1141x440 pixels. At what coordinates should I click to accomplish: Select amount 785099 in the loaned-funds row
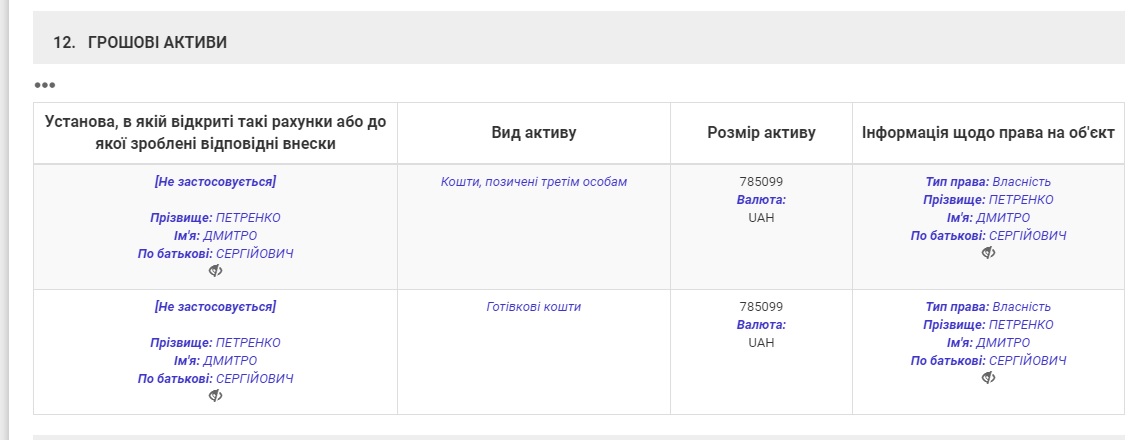coord(761,182)
